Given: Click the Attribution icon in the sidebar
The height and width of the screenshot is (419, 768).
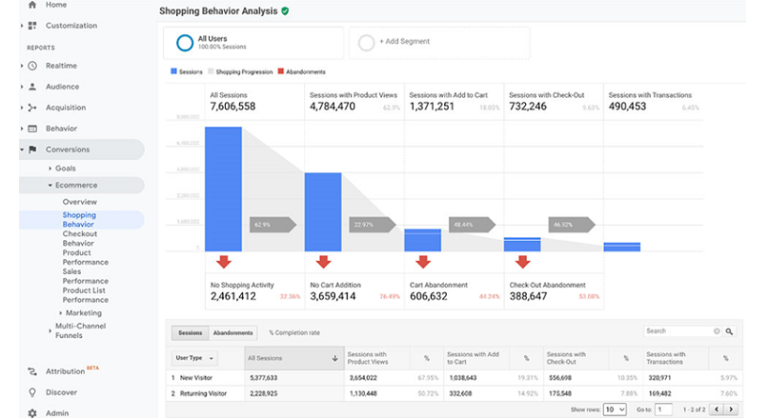Looking at the screenshot, I should point(32,371).
